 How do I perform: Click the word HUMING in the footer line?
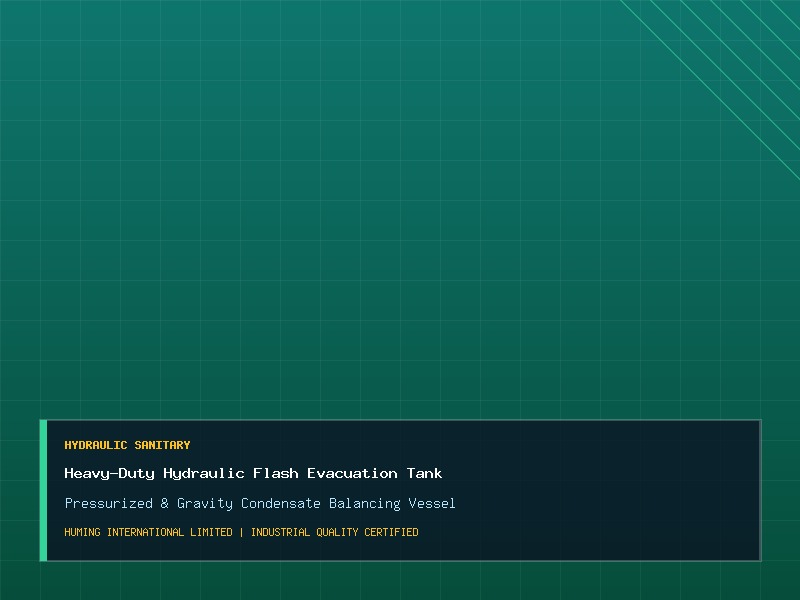pyautogui.click(x=83, y=532)
